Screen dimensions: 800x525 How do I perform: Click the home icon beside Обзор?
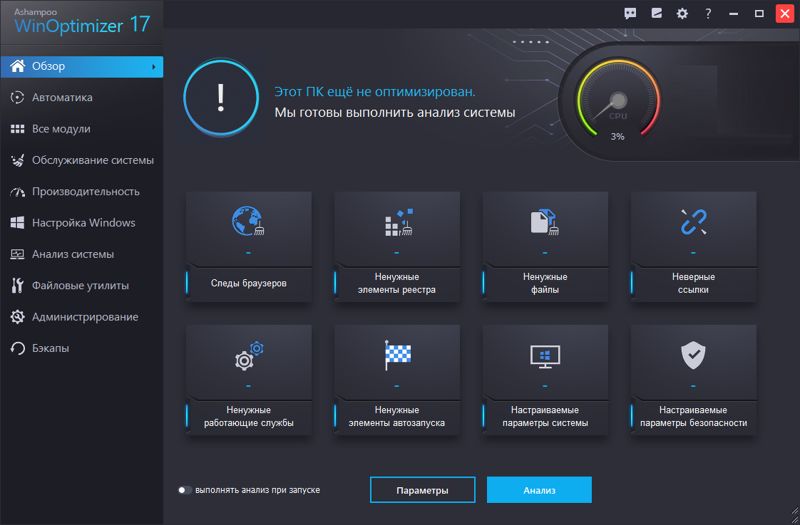(x=17, y=66)
